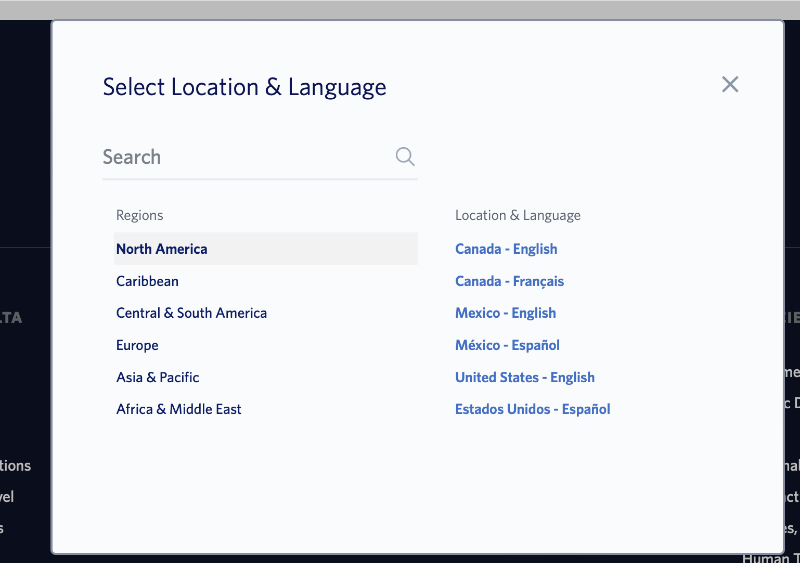Image resolution: width=800 pixels, height=563 pixels.
Task: Choose Mexico - English option
Action: click(506, 313)
